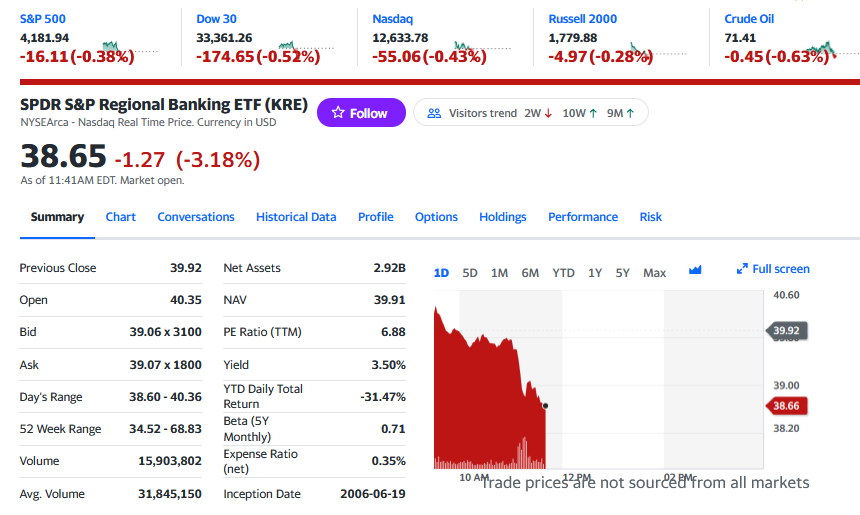Click the last price dot on chart
Image resolution: width=860 pixels, height=515 pixels.
[545, 406]
